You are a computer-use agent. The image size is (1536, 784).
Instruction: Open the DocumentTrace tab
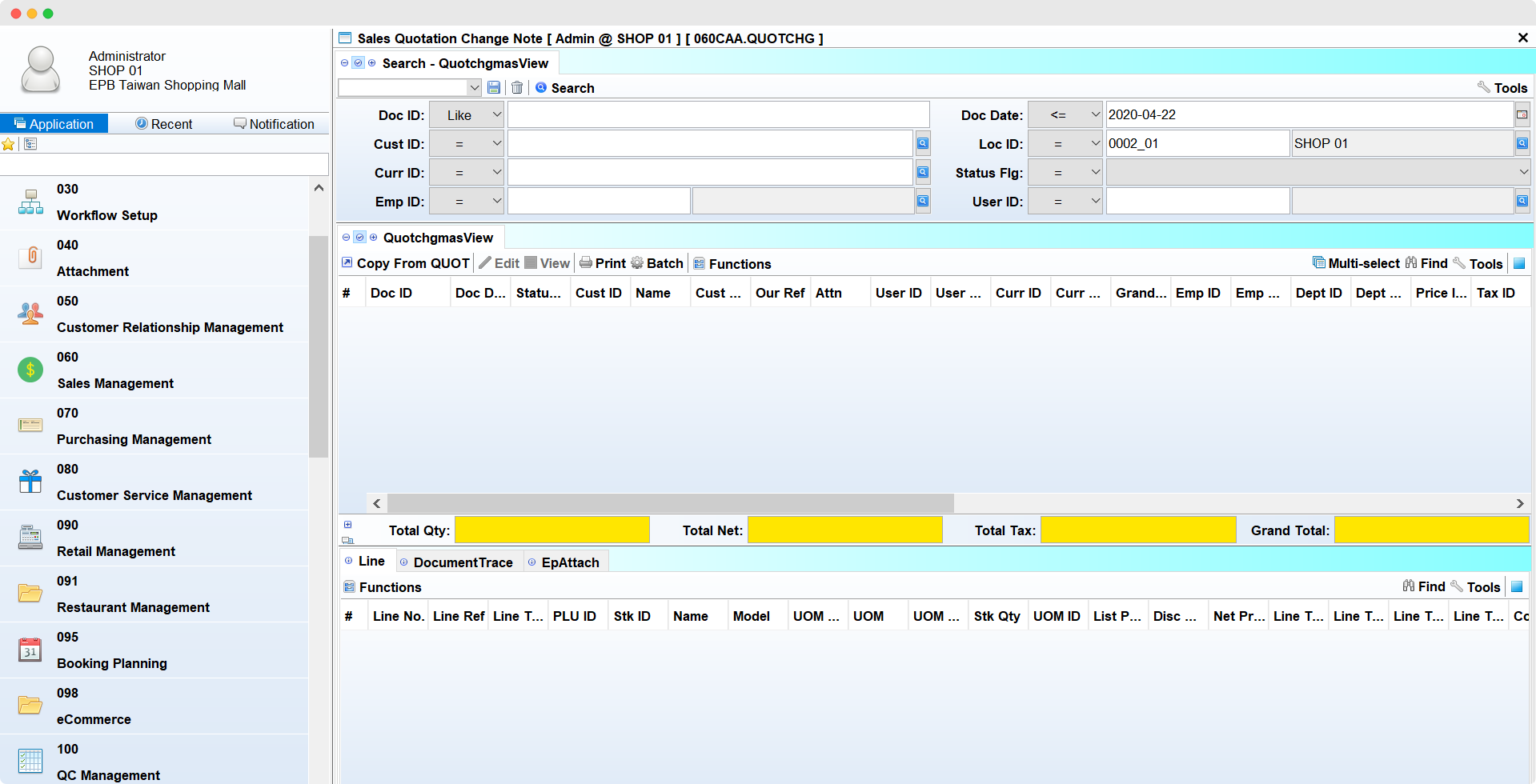point(462,562)
